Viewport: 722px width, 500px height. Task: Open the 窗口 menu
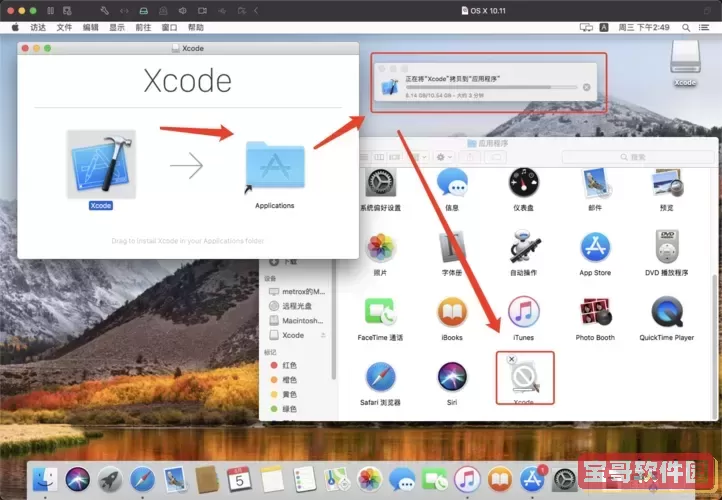coord(169,28)
